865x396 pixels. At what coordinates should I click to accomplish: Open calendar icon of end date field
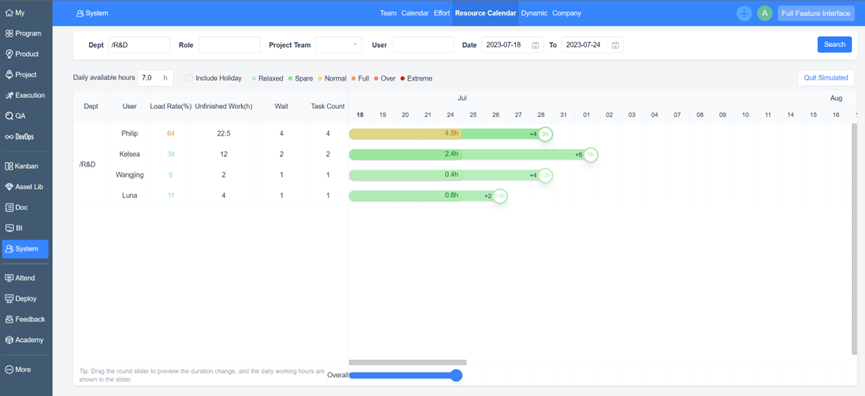click(615, 45)
